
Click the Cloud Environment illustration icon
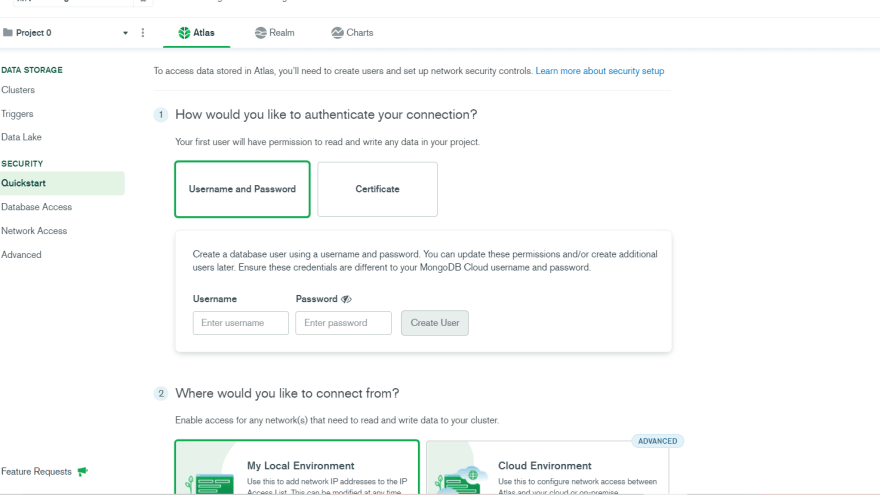461,480
